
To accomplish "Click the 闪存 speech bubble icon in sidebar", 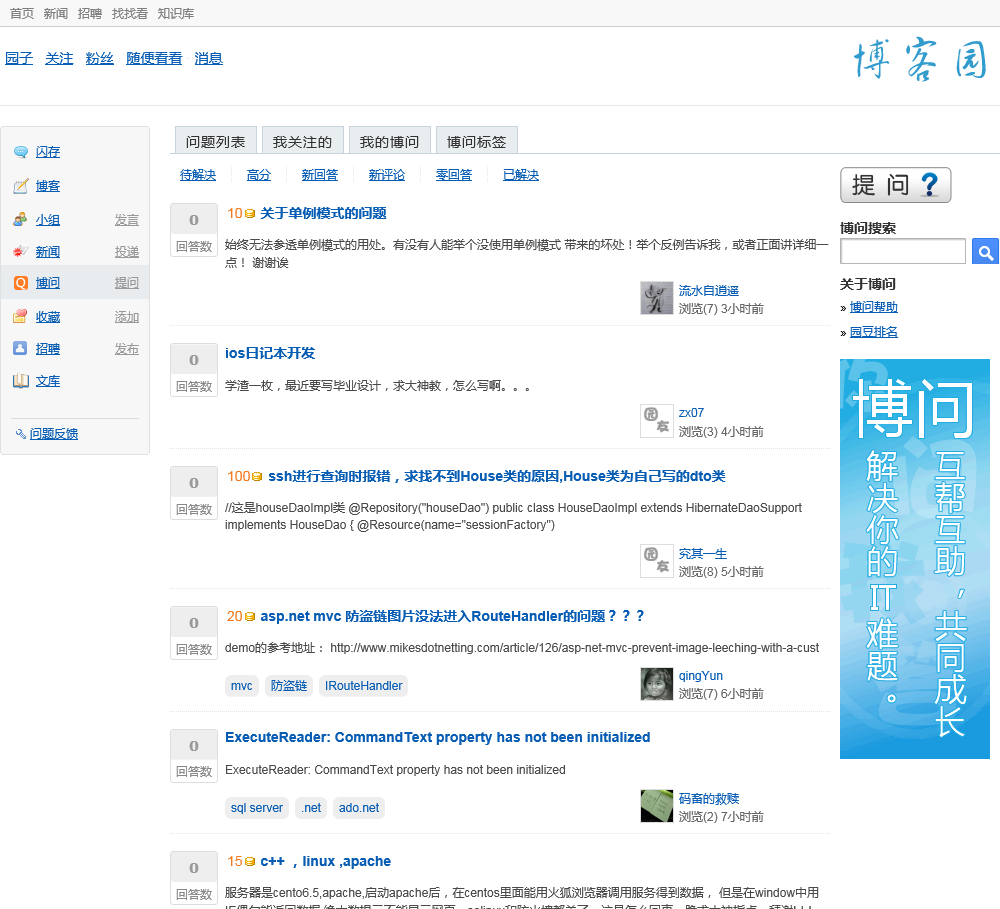I will pos(20,152).
